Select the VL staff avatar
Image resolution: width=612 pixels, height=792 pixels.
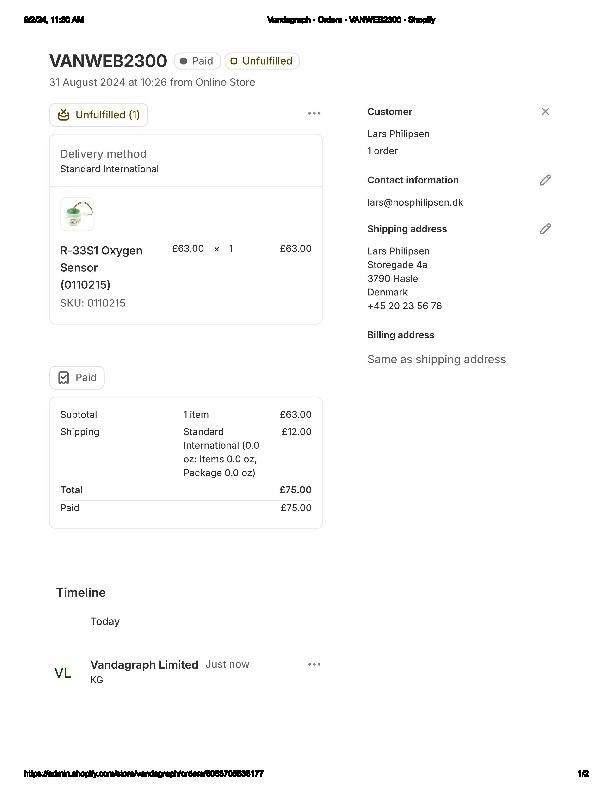pyautogui.click(x=63, y=673)
